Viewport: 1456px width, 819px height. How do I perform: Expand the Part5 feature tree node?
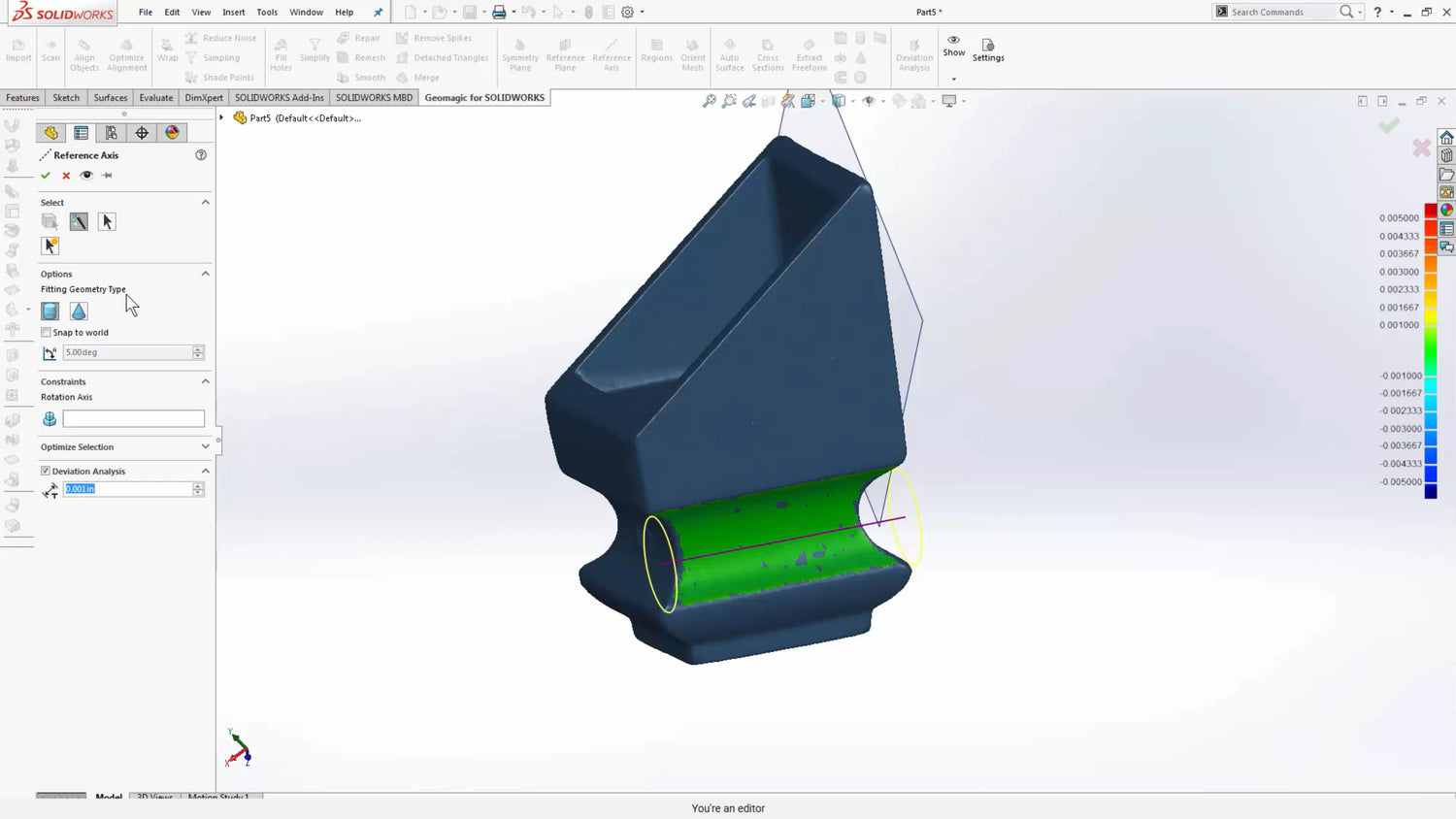222,118
